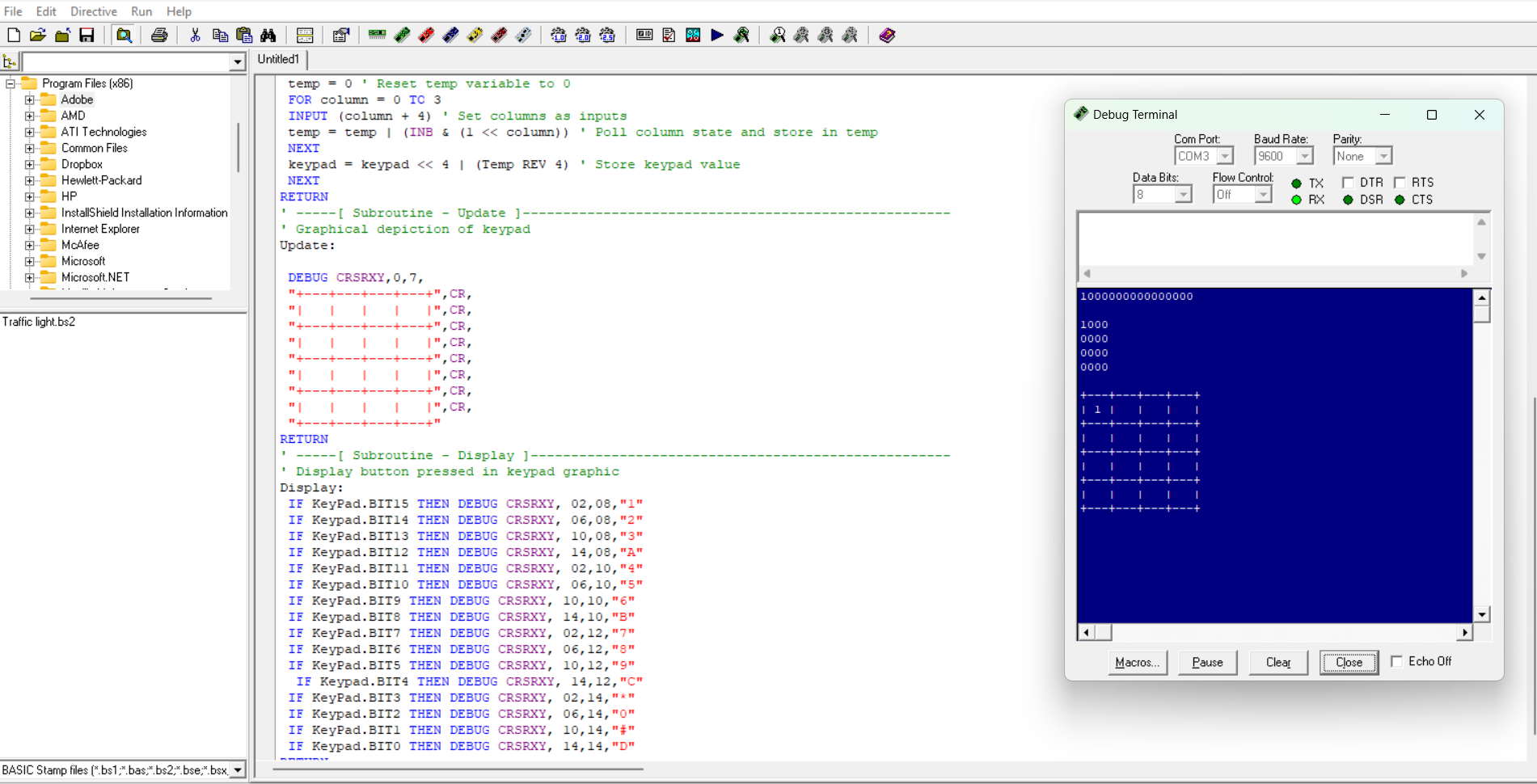
Task: Click the Open file folder icon
Action: tap(38, 35)
